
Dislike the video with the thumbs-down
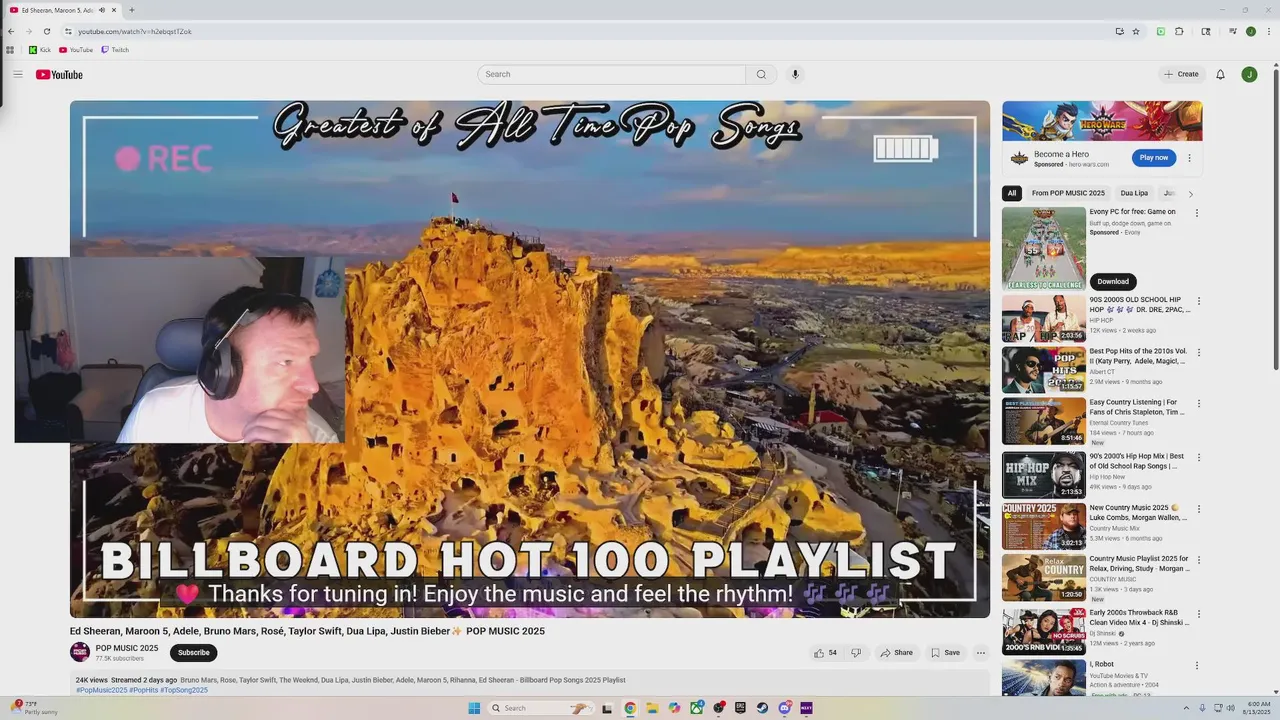856,653
